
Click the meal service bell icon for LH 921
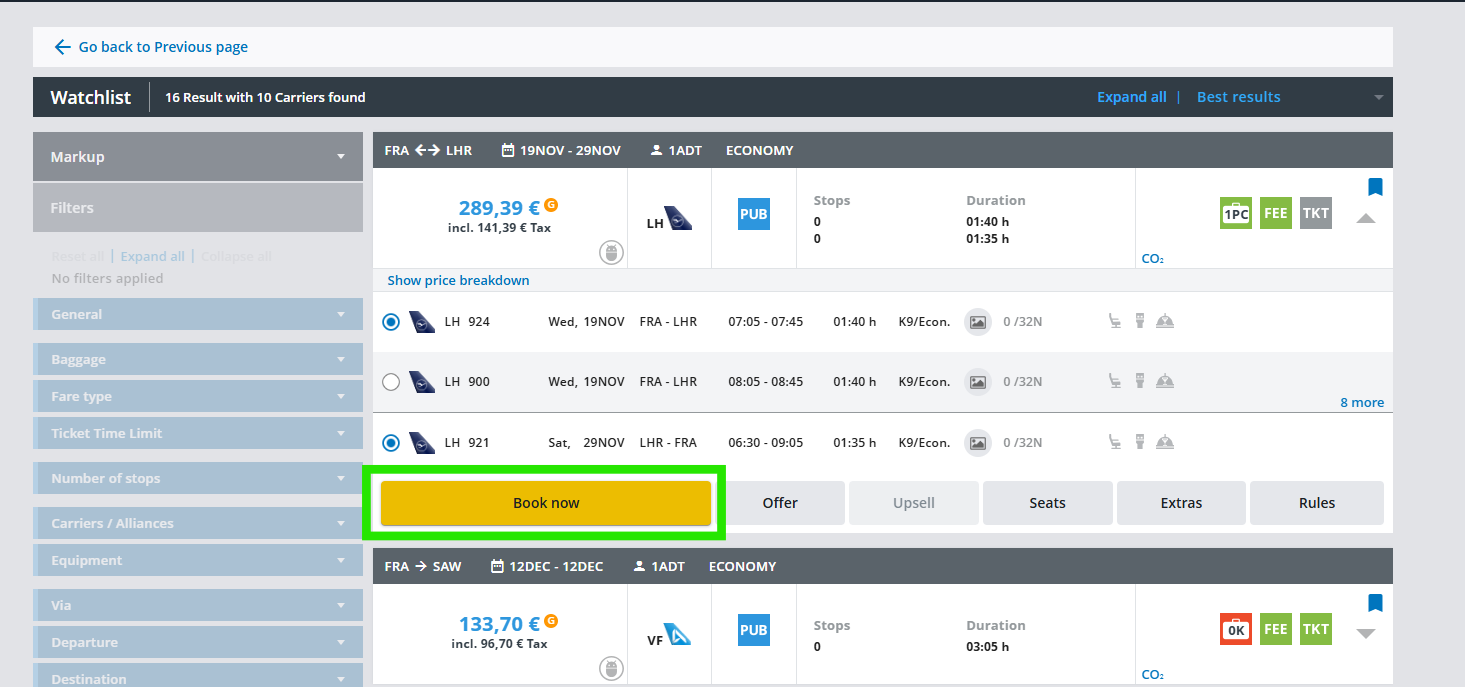(x=1164, y=442)
